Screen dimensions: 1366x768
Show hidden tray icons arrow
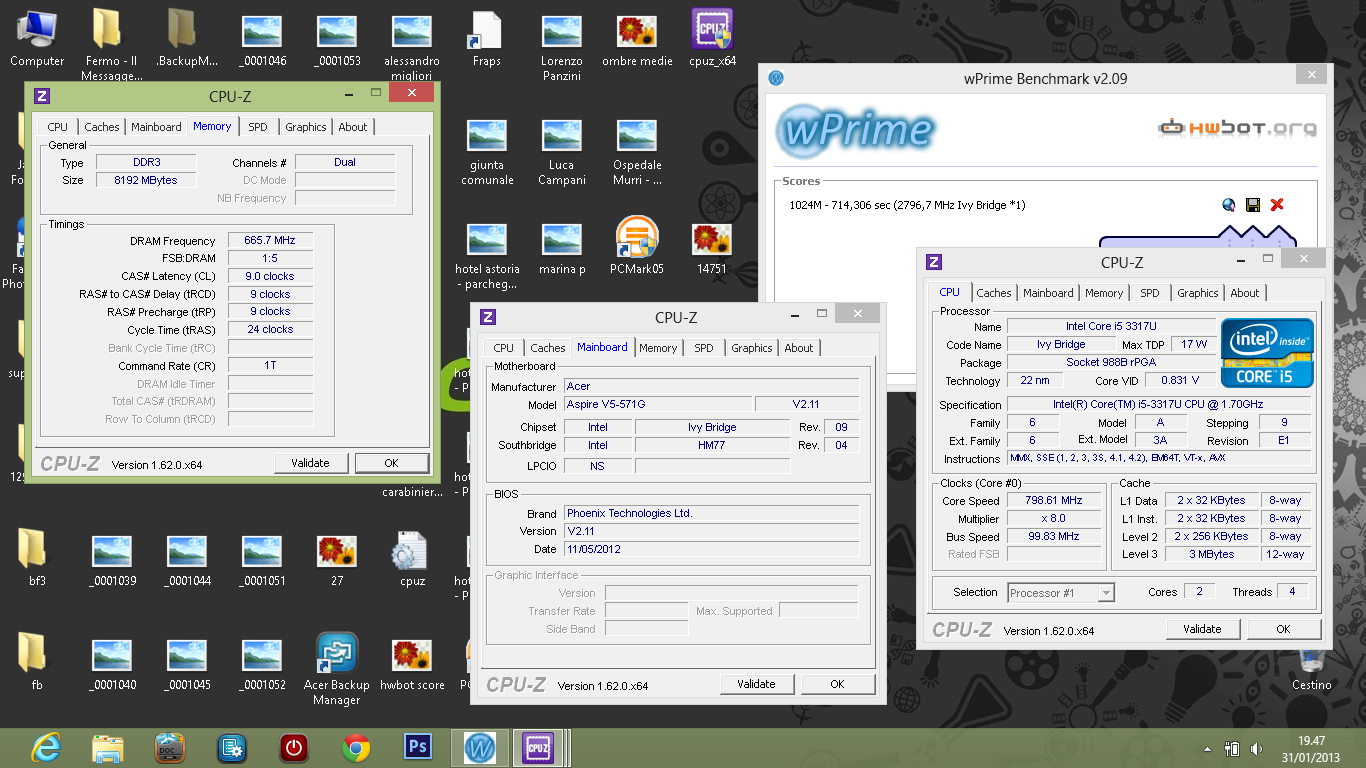tap(1206, 749)
